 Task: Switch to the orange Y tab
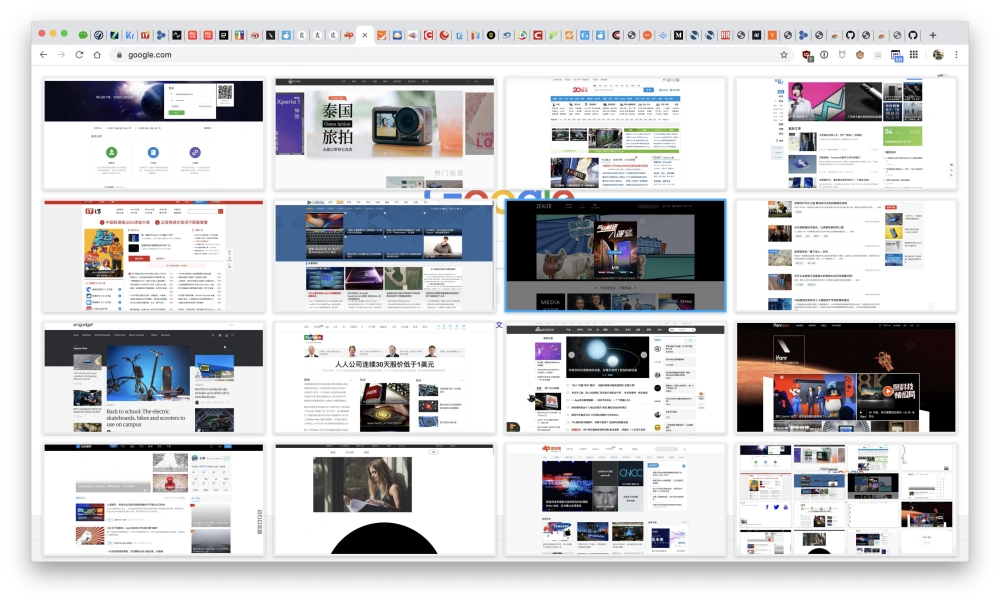[x=772, y=35]
